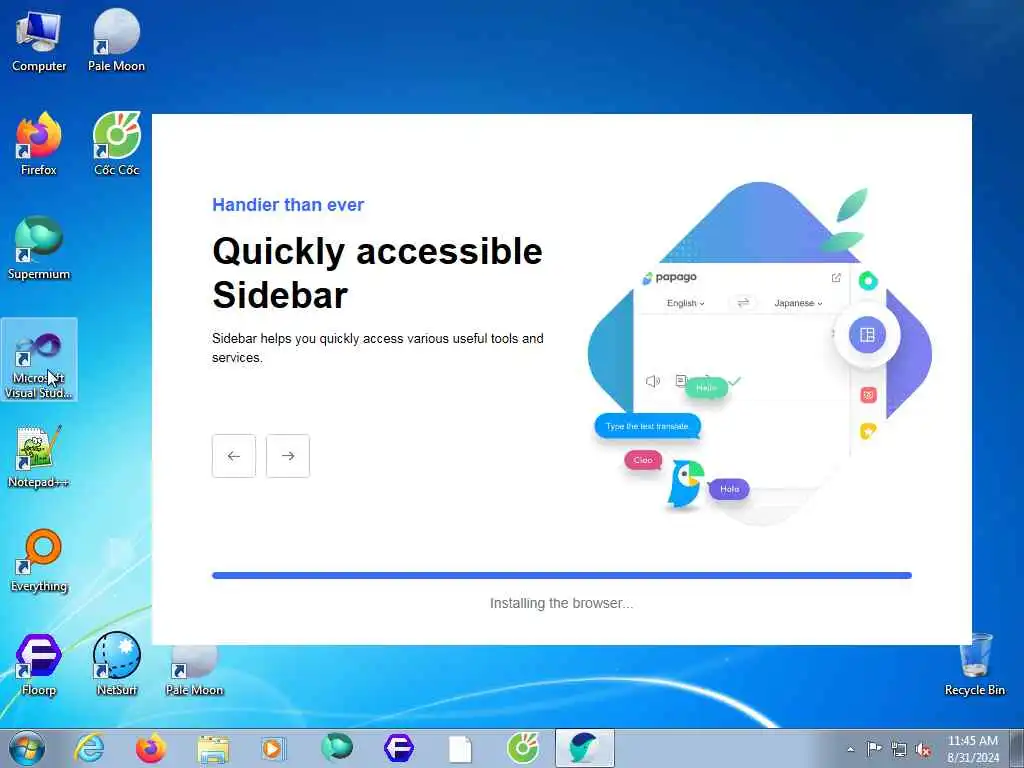The height and width of the screenshot is (768, 1024).
Task: Open the Recycle Bin
Action: [974, 664]
